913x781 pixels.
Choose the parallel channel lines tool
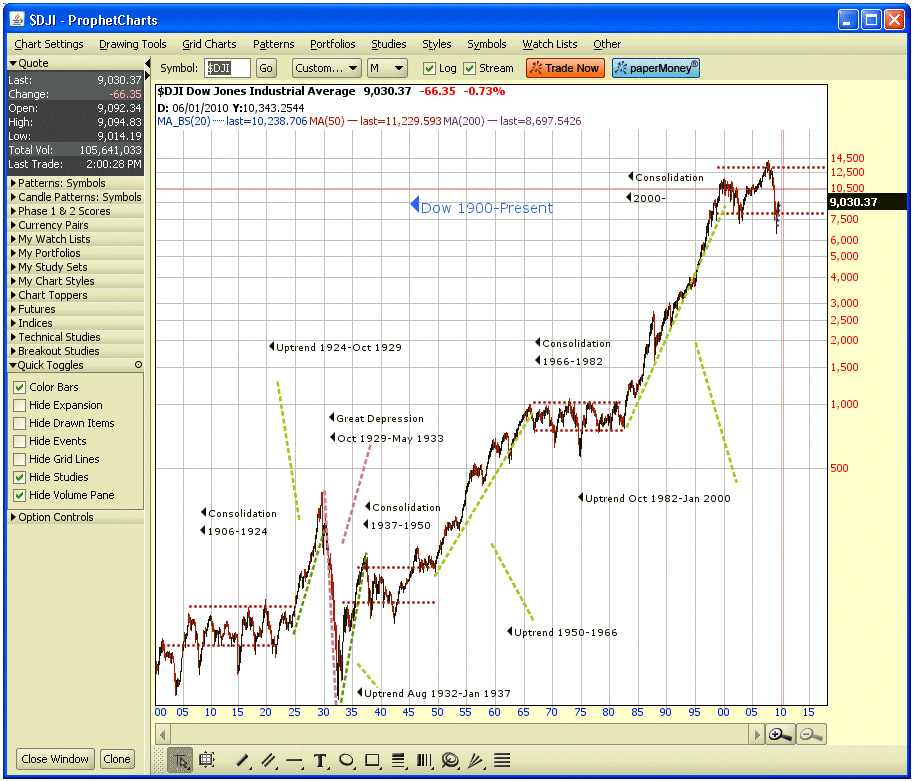268,760
